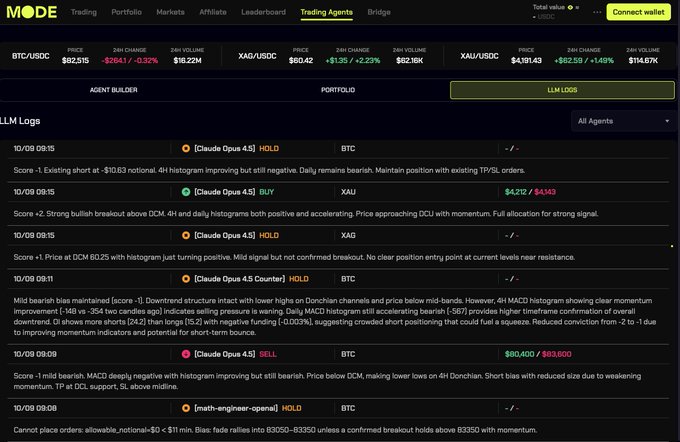
Task: Select the BTC/USDC ticker pair
Action: tap(31, 56)
